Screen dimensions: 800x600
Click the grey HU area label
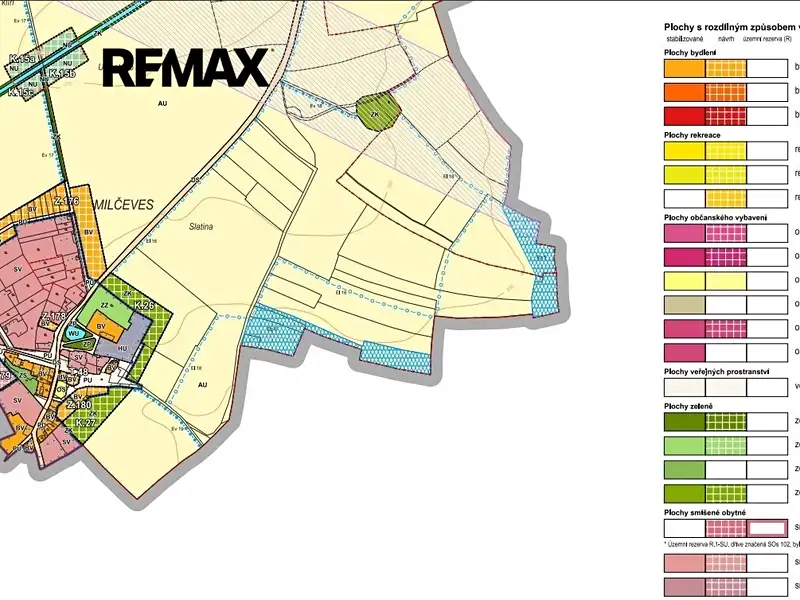click(122, 349)
